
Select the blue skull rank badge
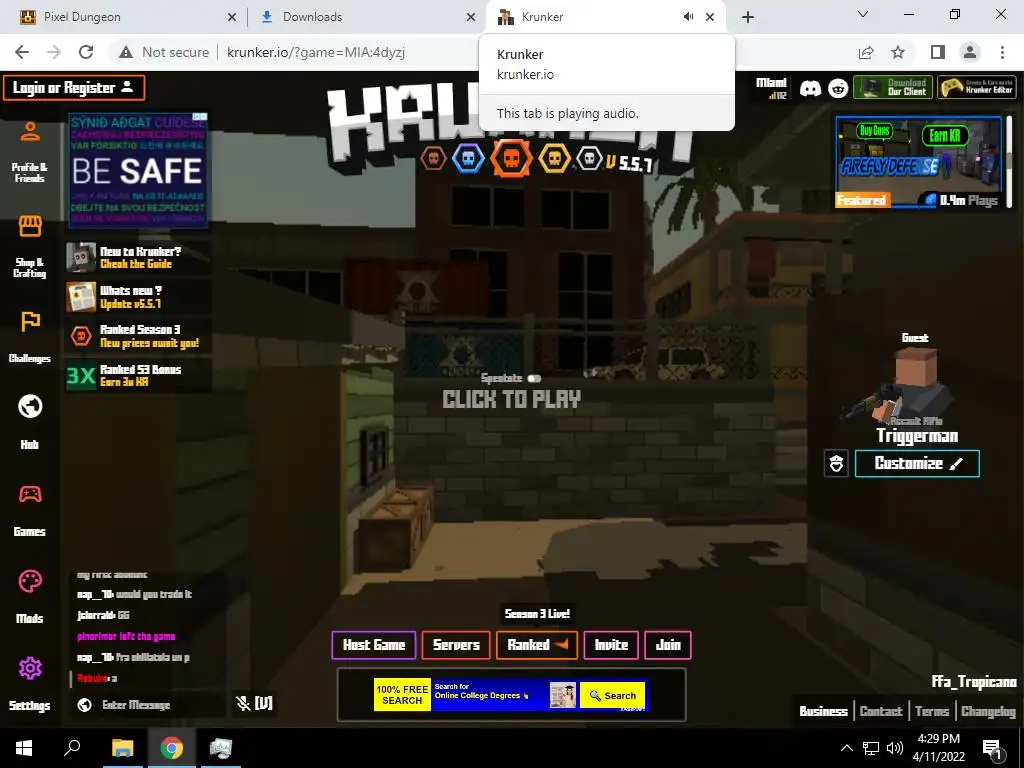point(468,158)
